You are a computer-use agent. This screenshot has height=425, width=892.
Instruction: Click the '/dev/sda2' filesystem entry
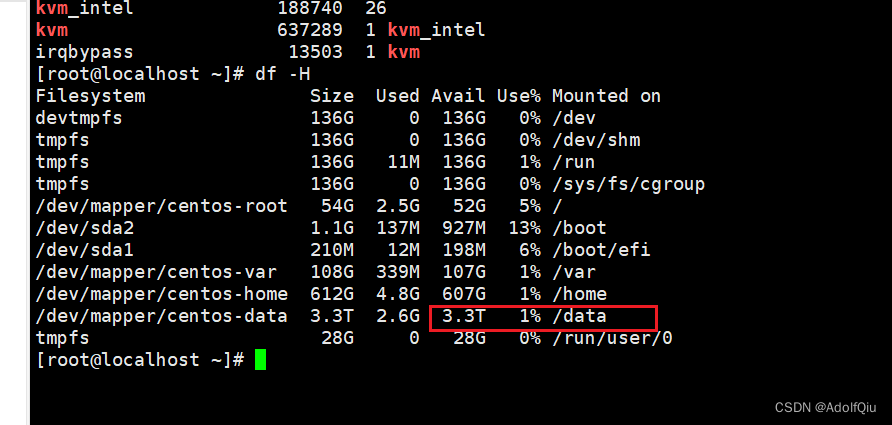pyautogui.click(x=85, y=228)
